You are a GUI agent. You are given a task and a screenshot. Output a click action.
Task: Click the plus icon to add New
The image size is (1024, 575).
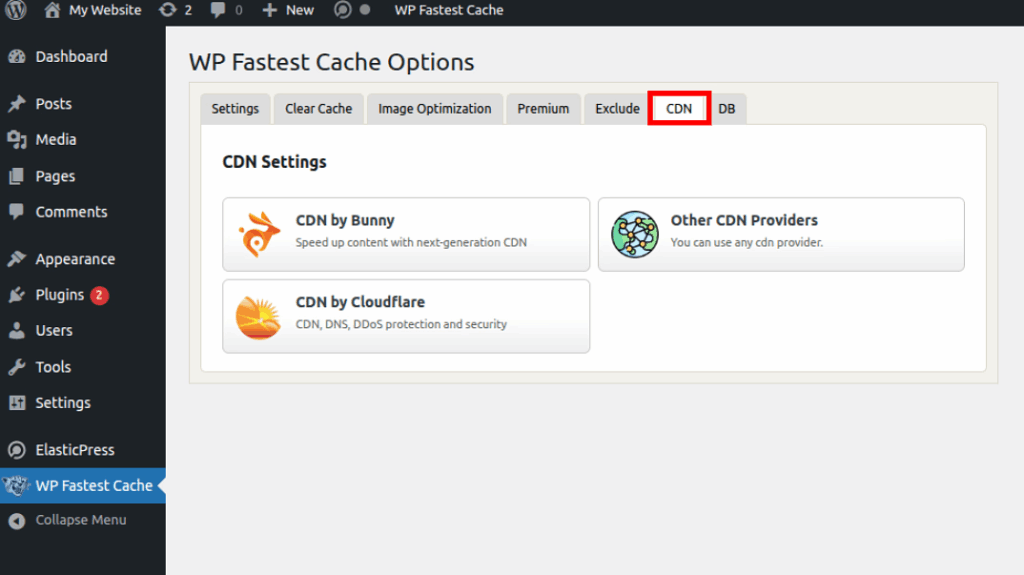coord(270,10)
